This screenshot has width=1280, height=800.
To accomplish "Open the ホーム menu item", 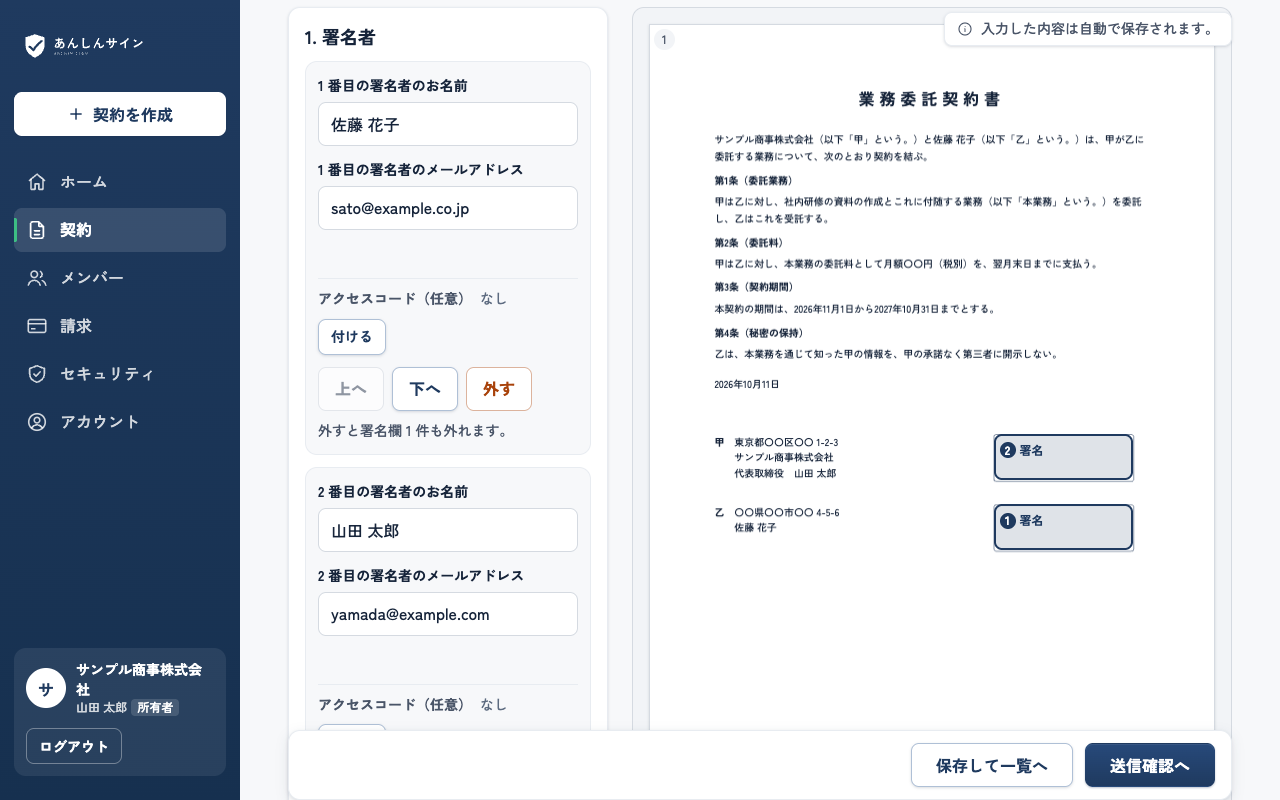I will click(x=120, y=182).
